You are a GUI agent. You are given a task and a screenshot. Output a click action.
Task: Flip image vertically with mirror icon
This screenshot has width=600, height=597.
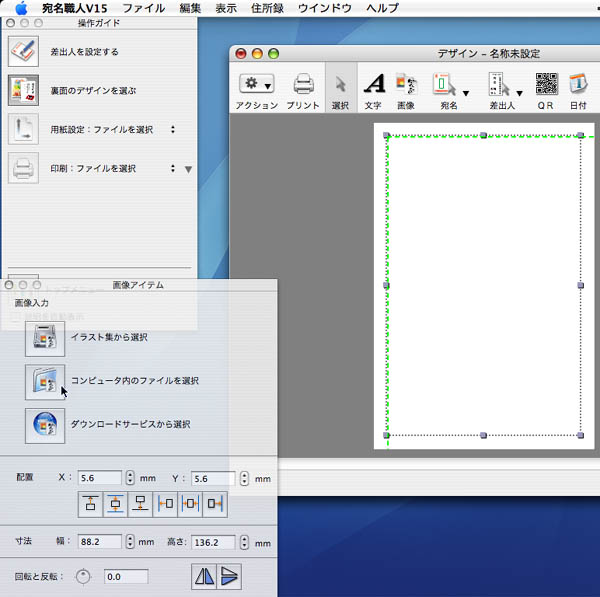[230, 576]
